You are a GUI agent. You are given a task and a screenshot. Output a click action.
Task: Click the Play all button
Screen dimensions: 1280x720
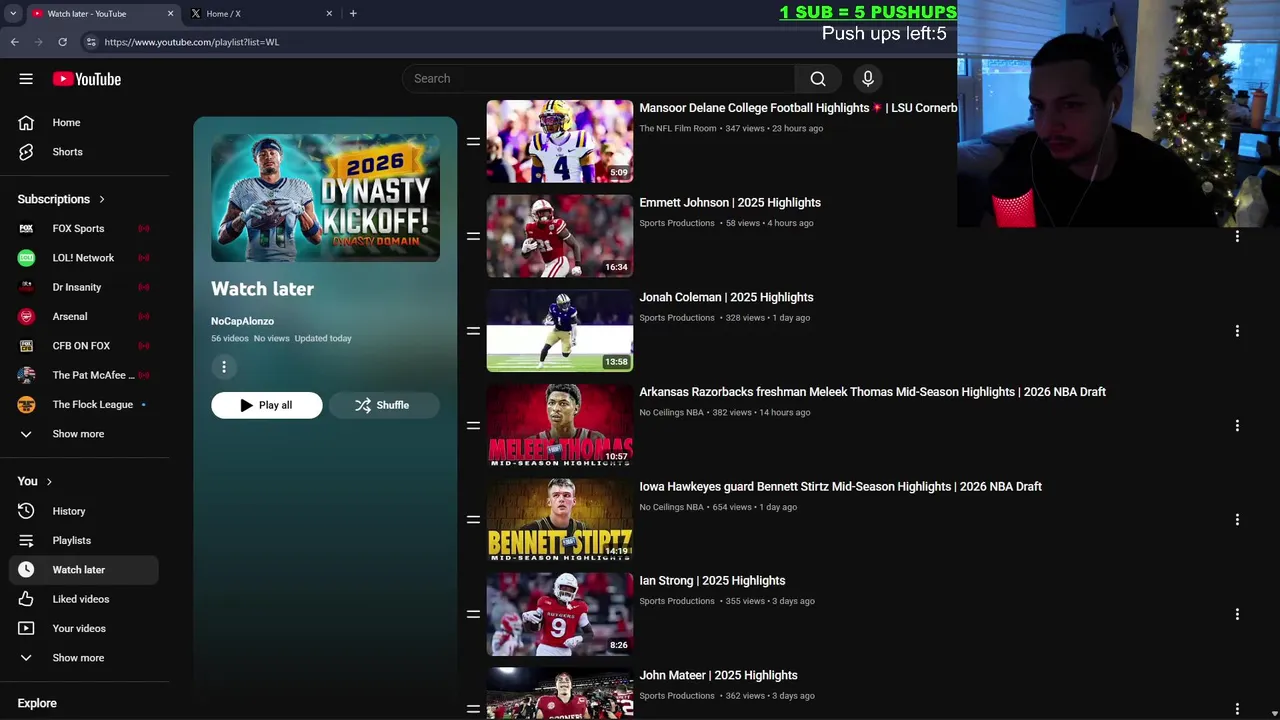tap(266, 405)
